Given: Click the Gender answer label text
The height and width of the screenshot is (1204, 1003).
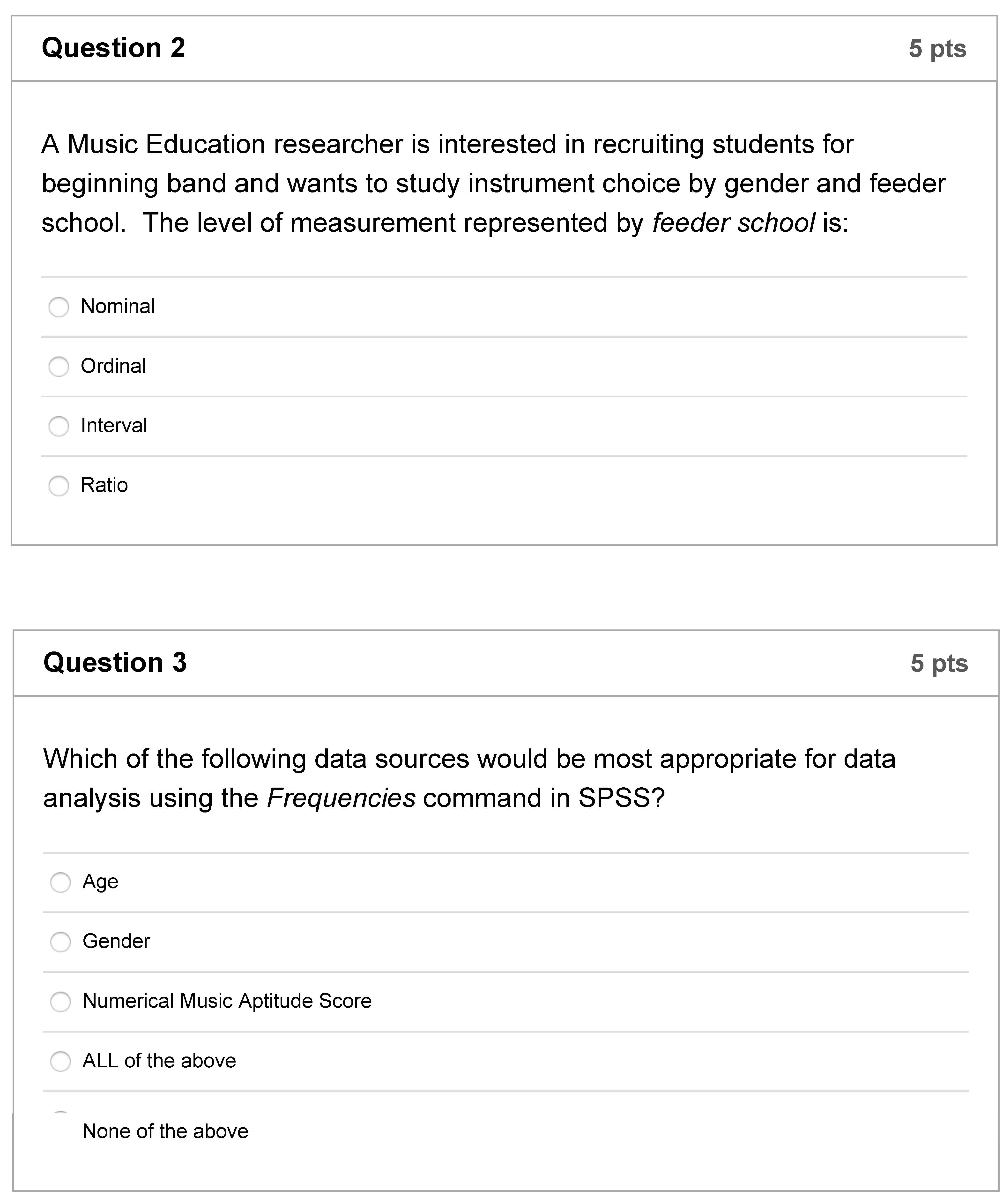Looking at the screenshot, I should coord(116,941).
